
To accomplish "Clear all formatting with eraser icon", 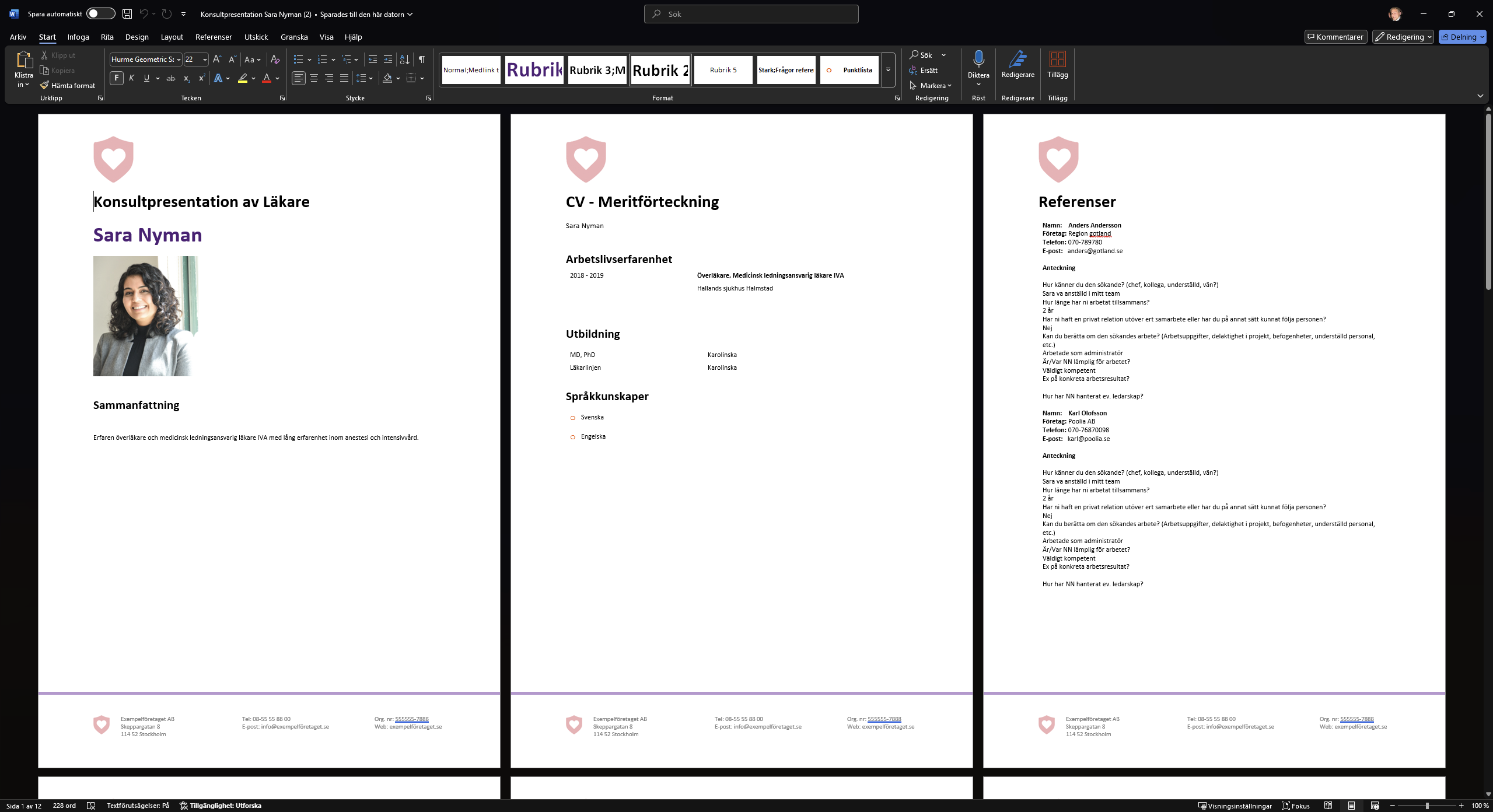I will pos(275,60).
